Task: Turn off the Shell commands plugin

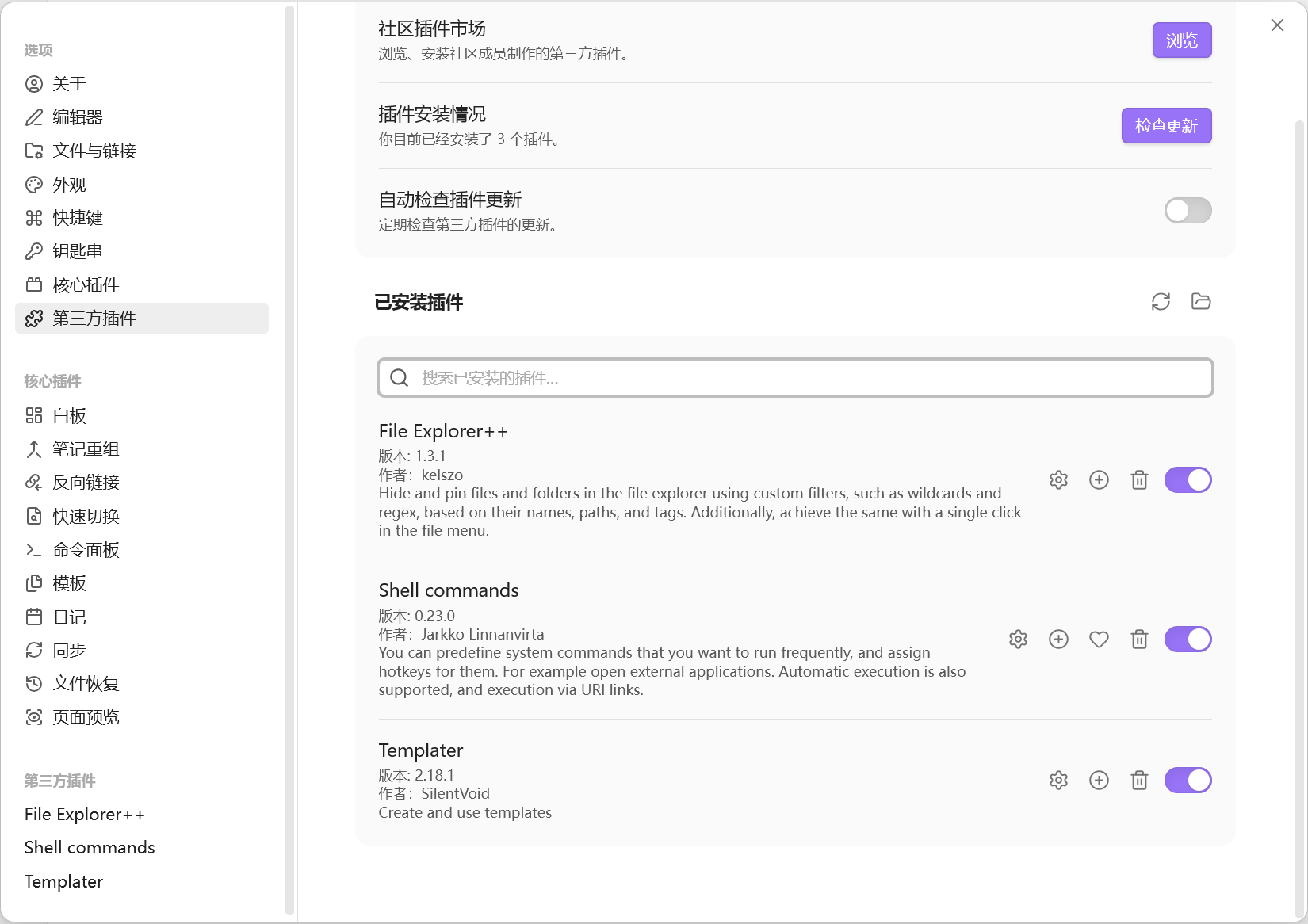Action: pos(1188,640)
